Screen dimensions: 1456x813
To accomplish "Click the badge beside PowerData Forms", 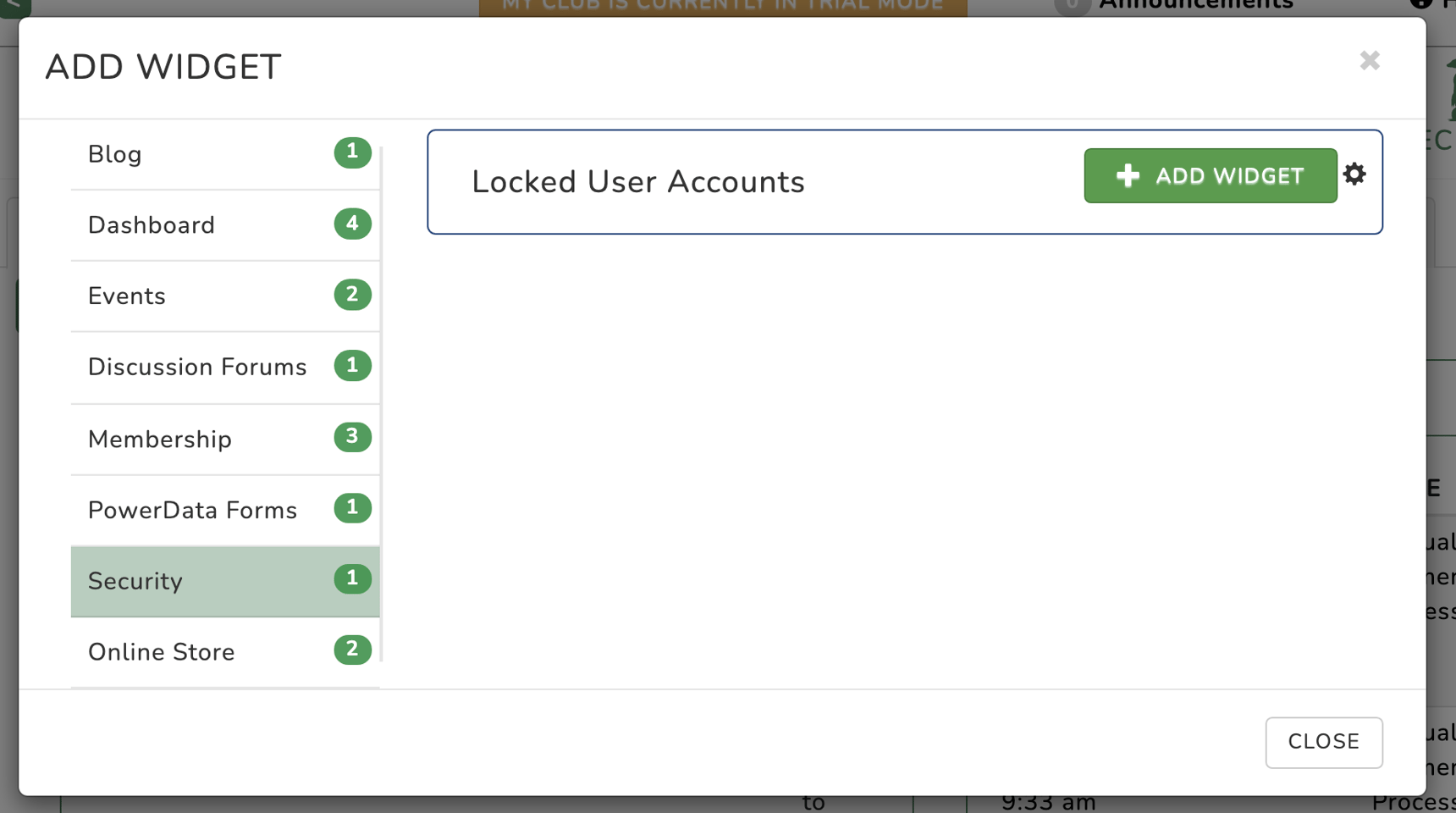I will (x=351, y=508).
